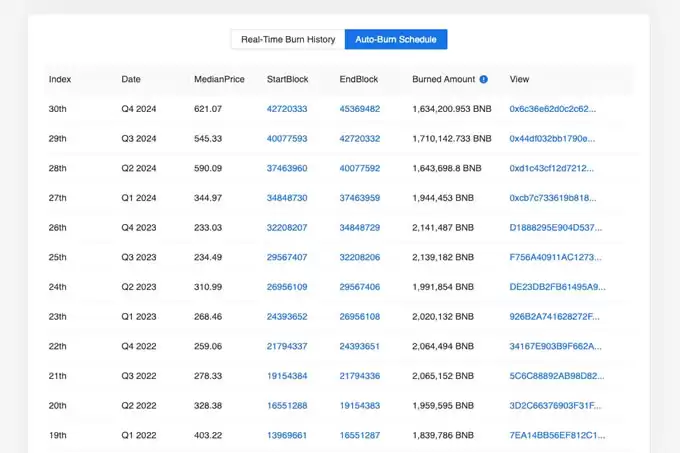Open end block 45369482 link
The image size is (680, 453).
click(360, 109)
